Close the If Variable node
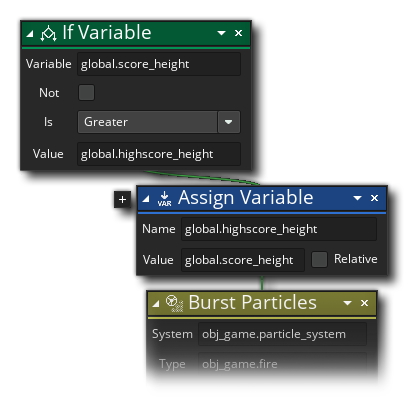The height and width of the screenshot is (401, 408). coord(238,33)
